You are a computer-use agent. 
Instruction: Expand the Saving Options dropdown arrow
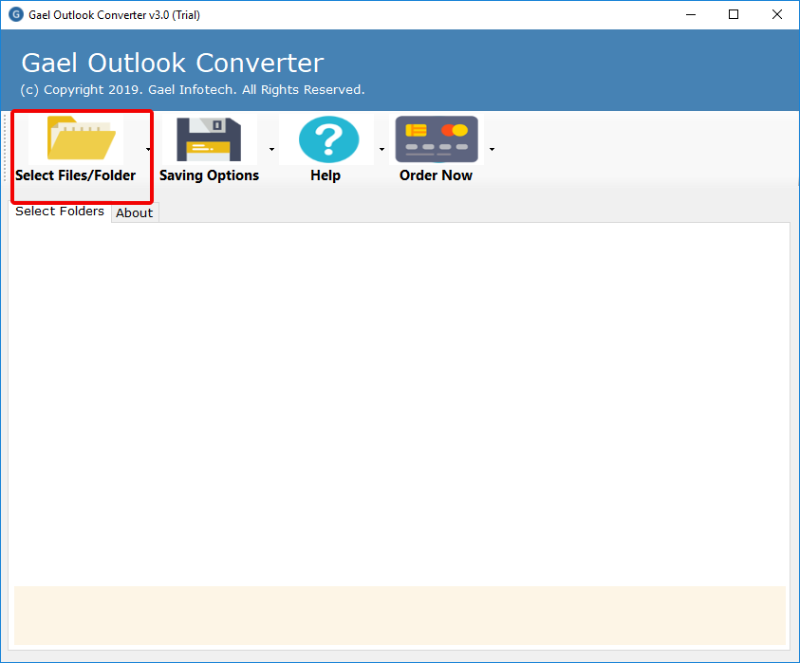tap(271, 150)
